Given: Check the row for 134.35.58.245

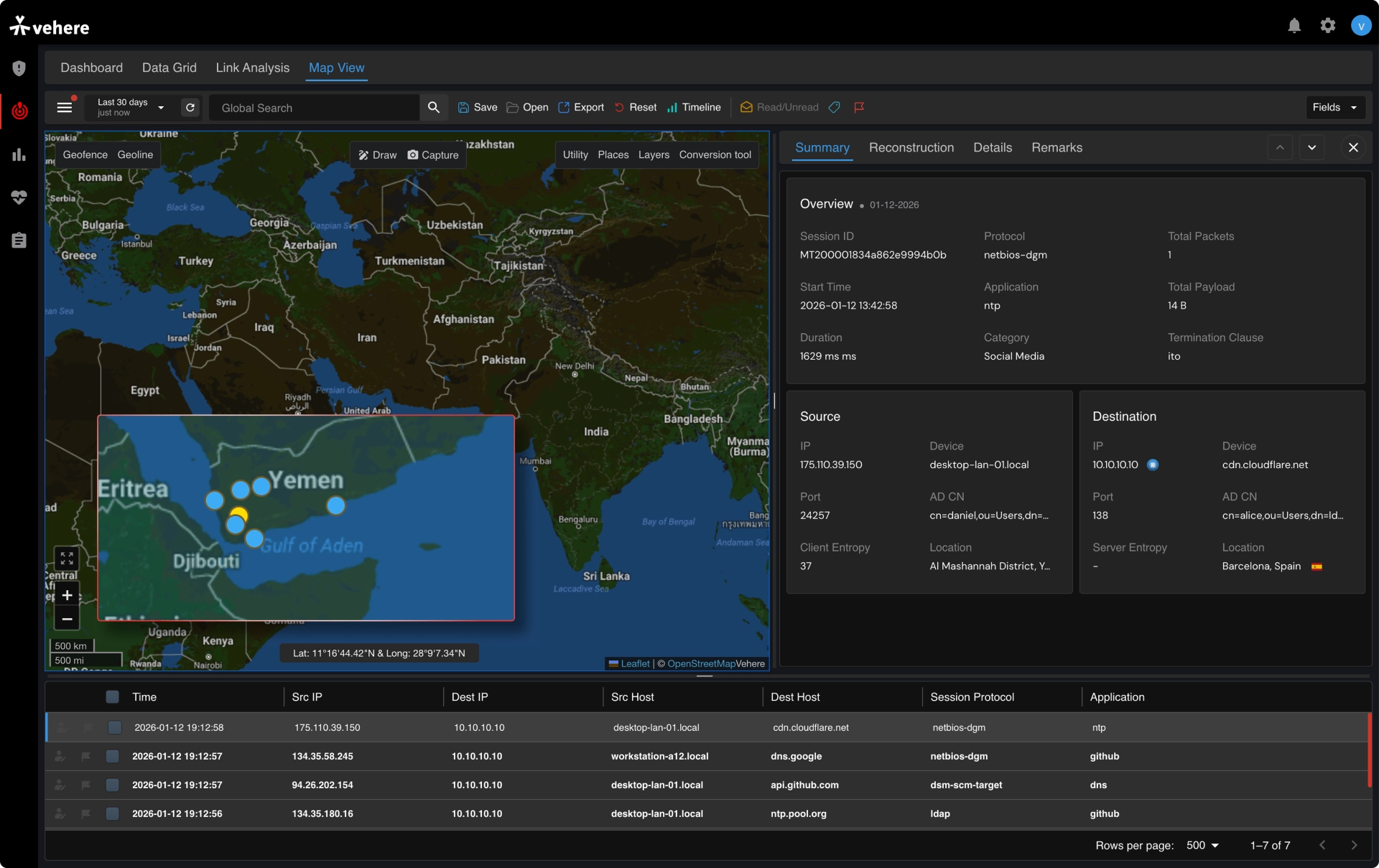Looking at the screenshot, I should point(112,756).
